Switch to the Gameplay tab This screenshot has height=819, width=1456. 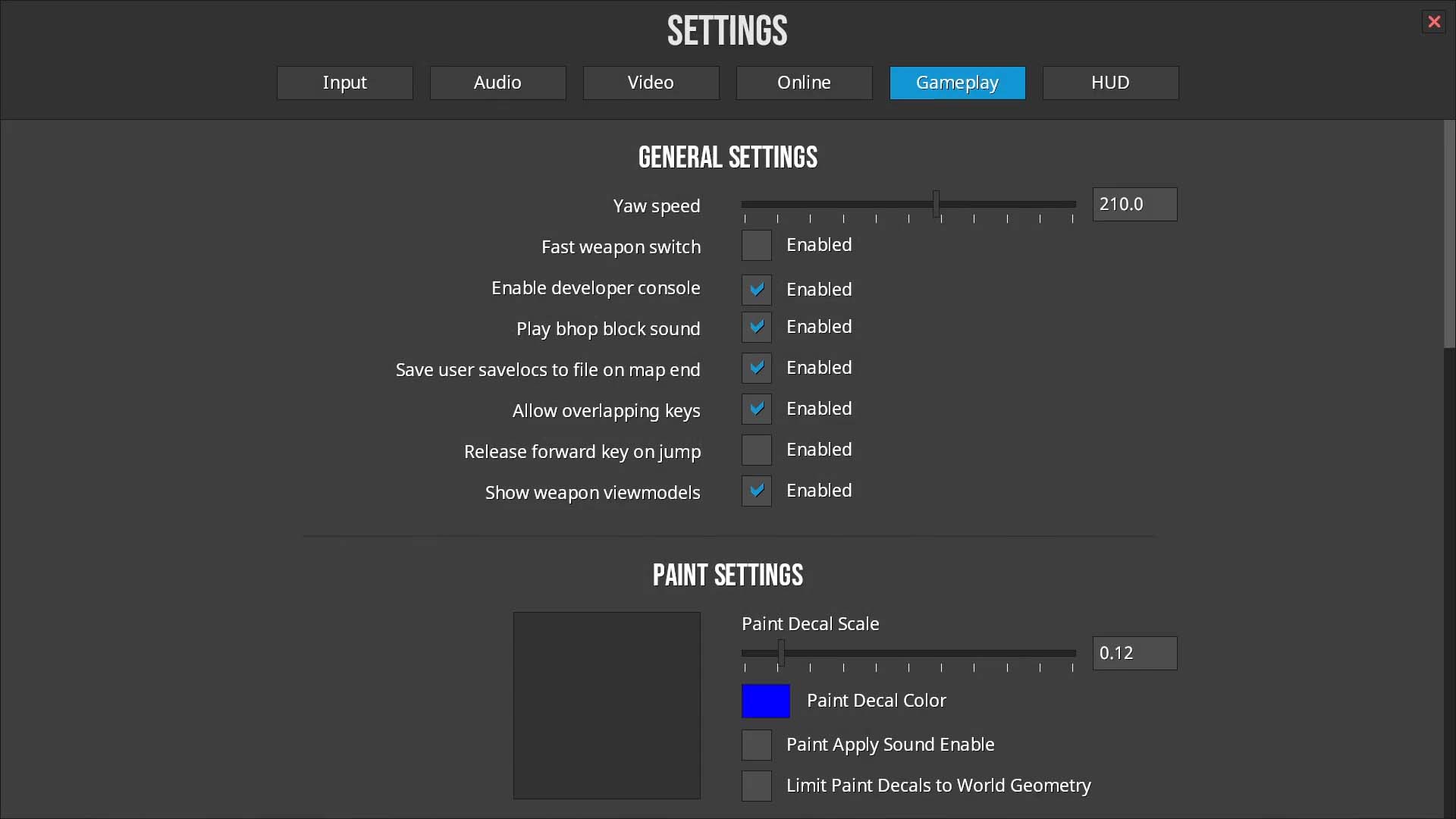click(957, 83)
